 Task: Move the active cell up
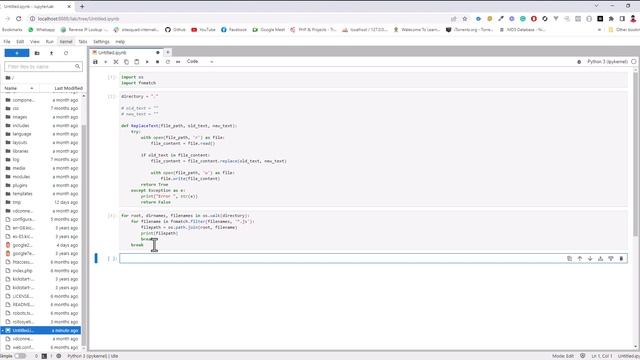coord(580,258)
